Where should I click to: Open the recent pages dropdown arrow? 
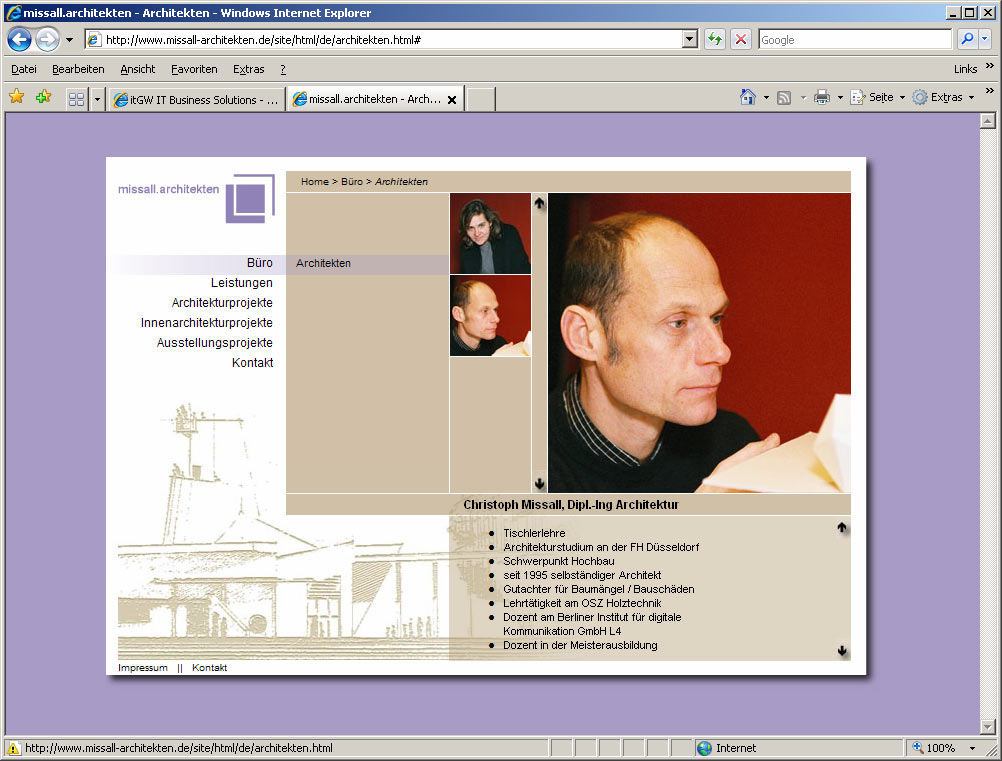pyautogui.click(x=69, y=40)
